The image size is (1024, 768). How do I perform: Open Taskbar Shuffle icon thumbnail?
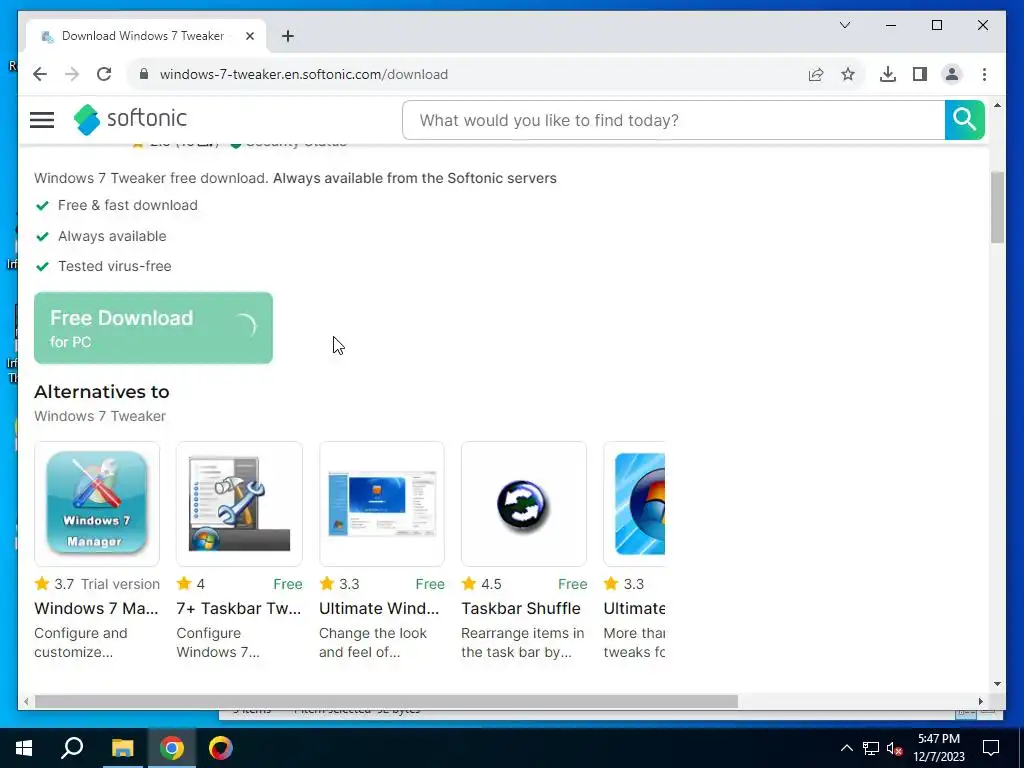[x=524, y=504]
